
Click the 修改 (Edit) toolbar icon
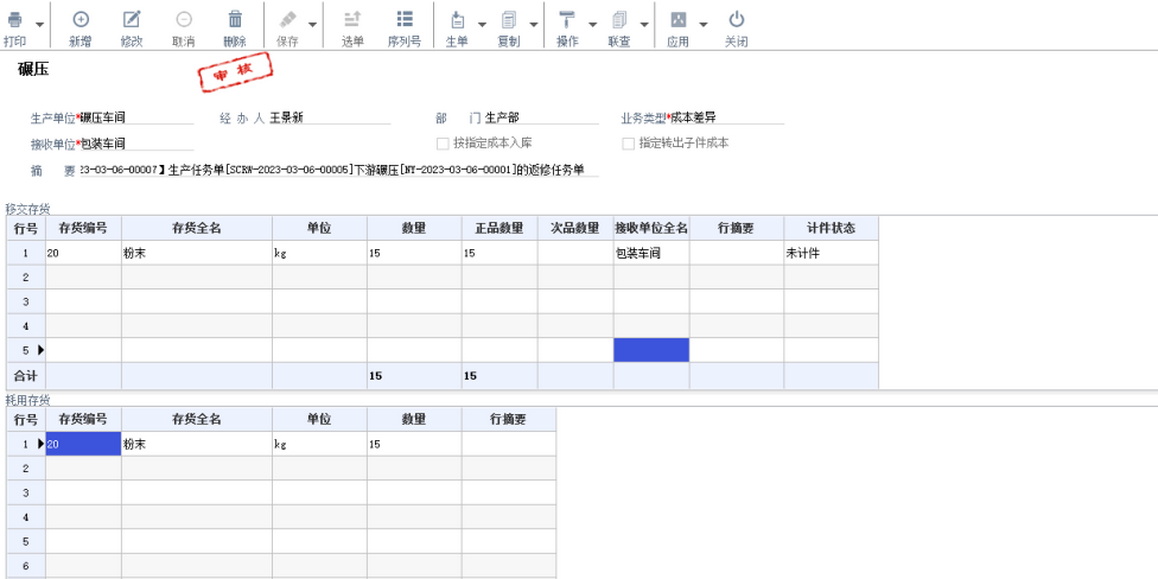click(x=131, y=20)
